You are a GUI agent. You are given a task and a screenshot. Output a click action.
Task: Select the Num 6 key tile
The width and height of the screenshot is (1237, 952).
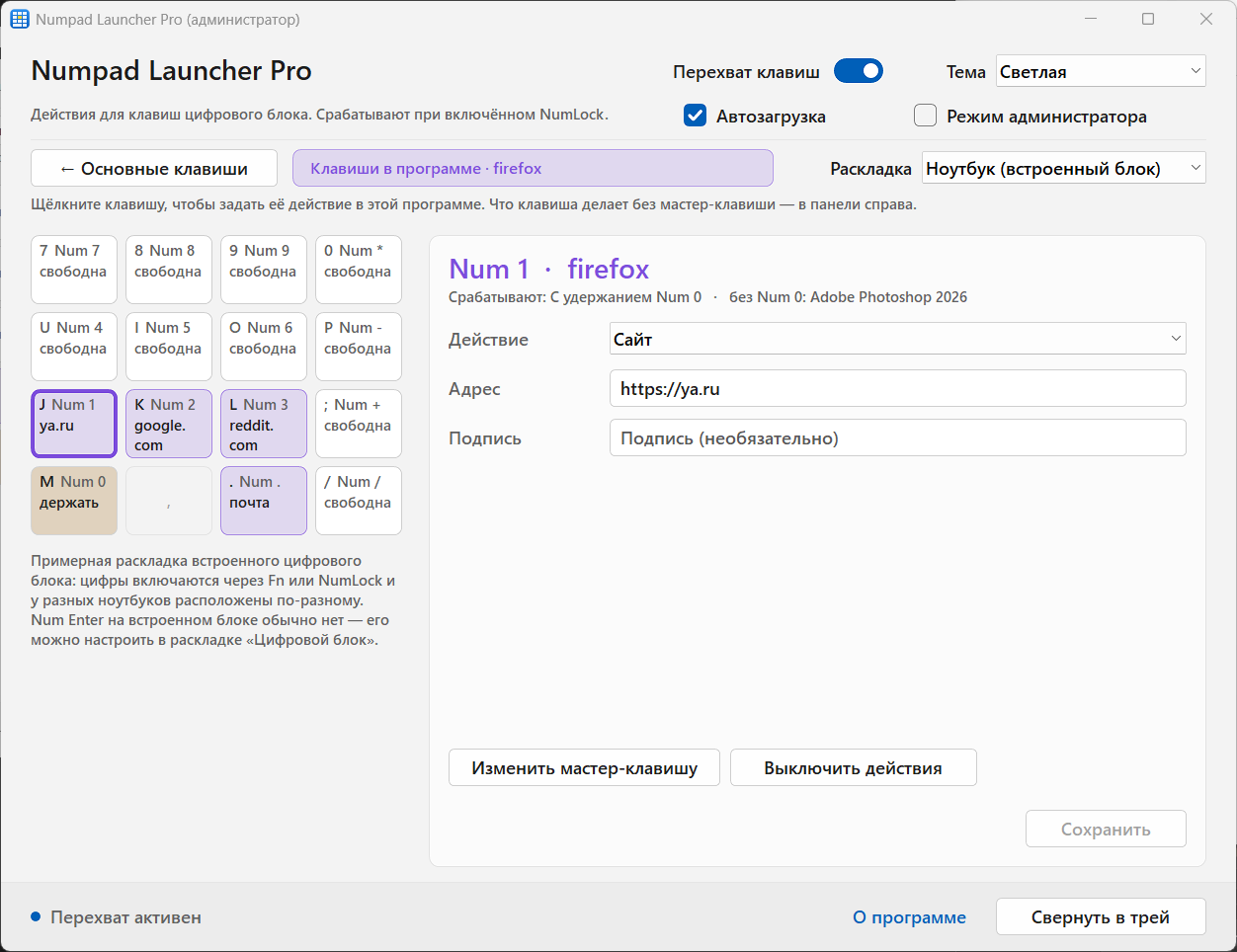click(x=264, y=347)
